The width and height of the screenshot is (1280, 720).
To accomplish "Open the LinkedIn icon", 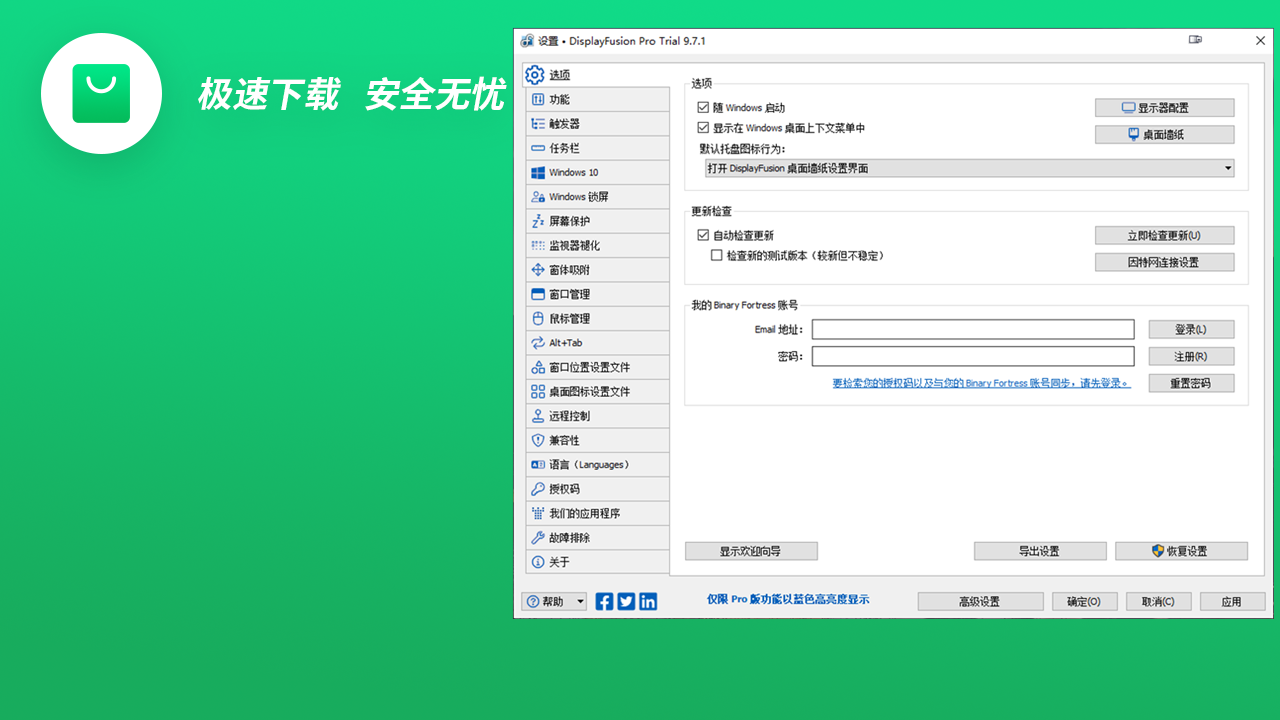I will 648,601.
